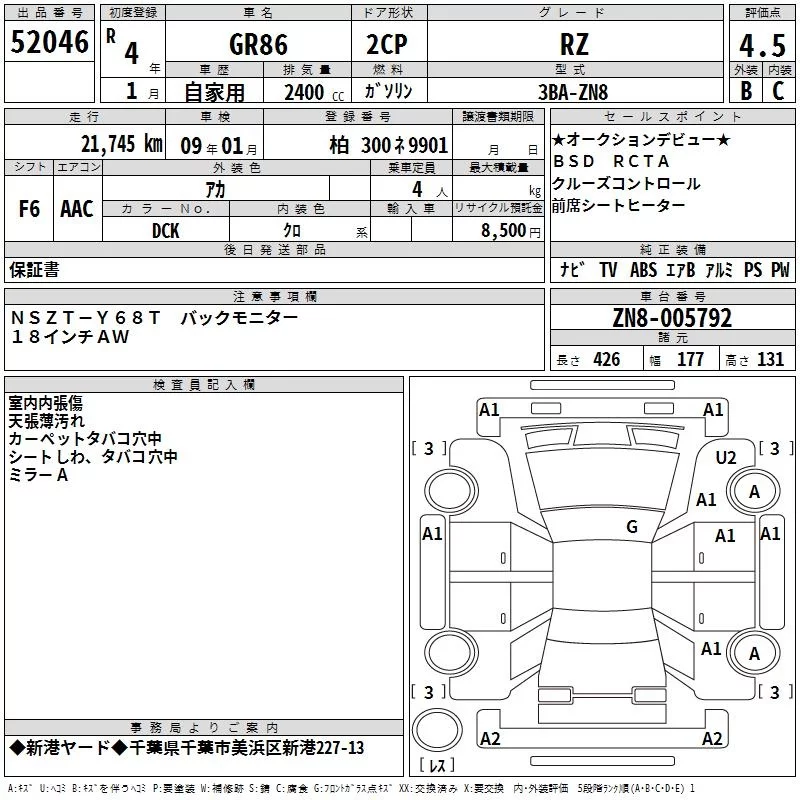
Task: Select the inspector note ミラーA
Action: (38, 475)
